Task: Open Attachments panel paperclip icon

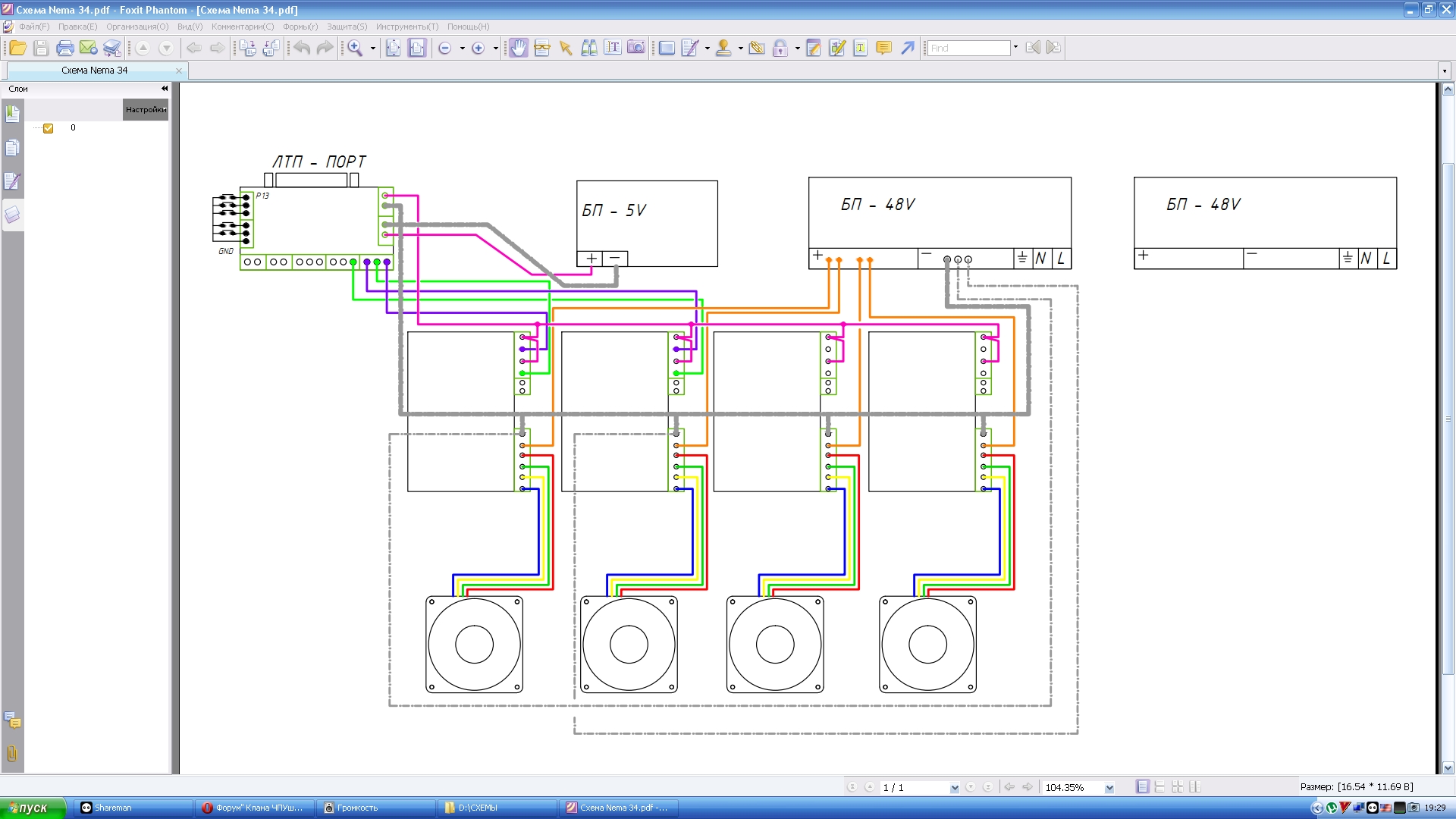Action: pyautogui.click(x=12, y=753)
